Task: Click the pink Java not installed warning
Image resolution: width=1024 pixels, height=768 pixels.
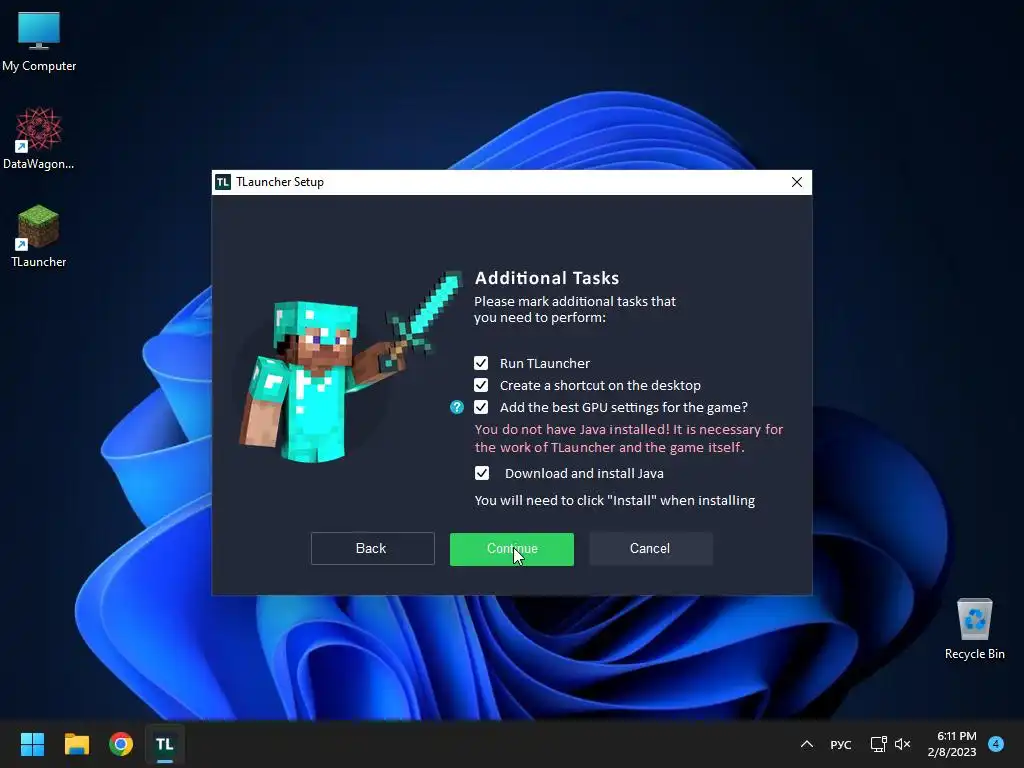Action: [628, 438]
